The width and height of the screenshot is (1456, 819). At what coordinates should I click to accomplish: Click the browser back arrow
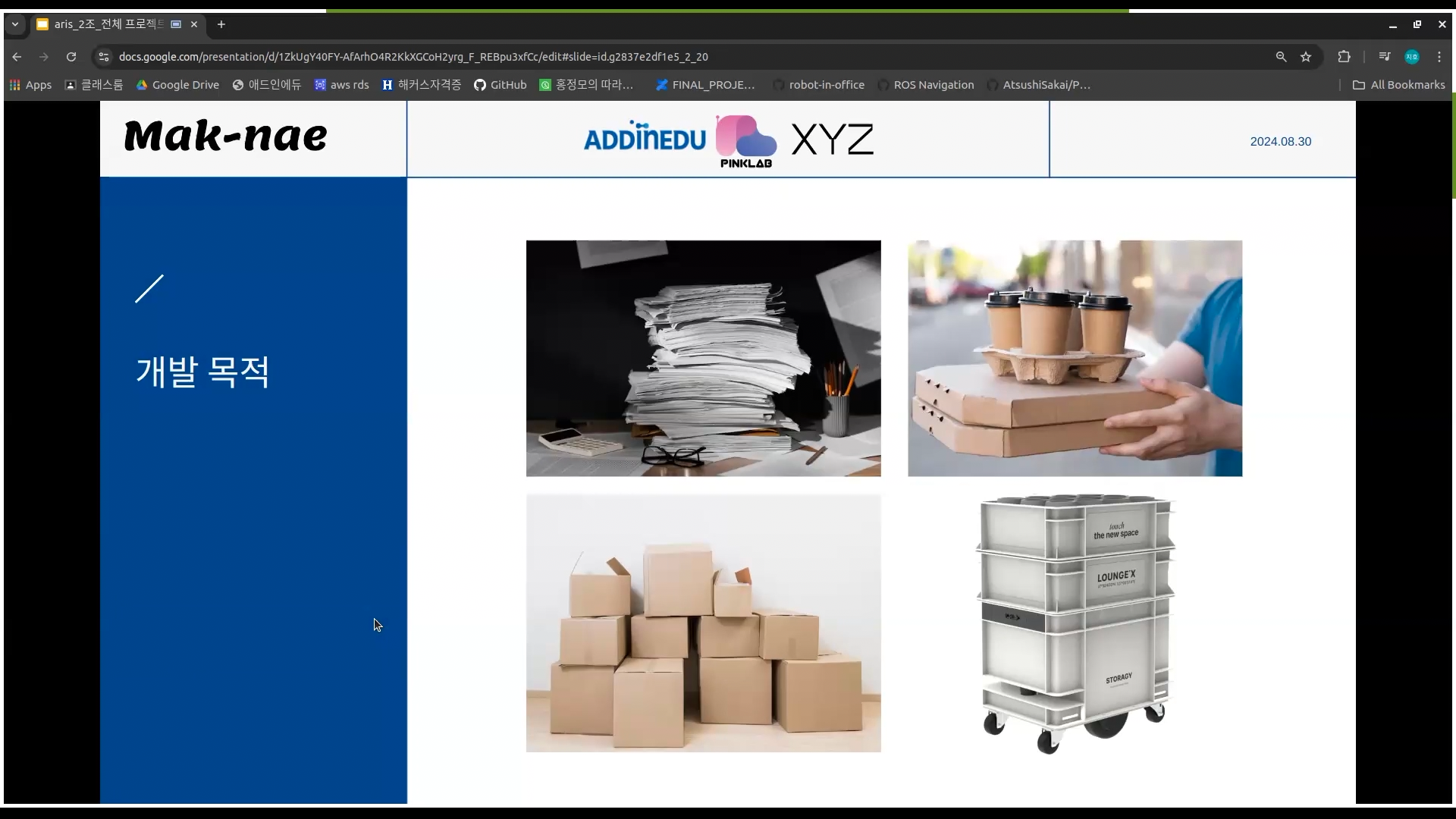17,57
